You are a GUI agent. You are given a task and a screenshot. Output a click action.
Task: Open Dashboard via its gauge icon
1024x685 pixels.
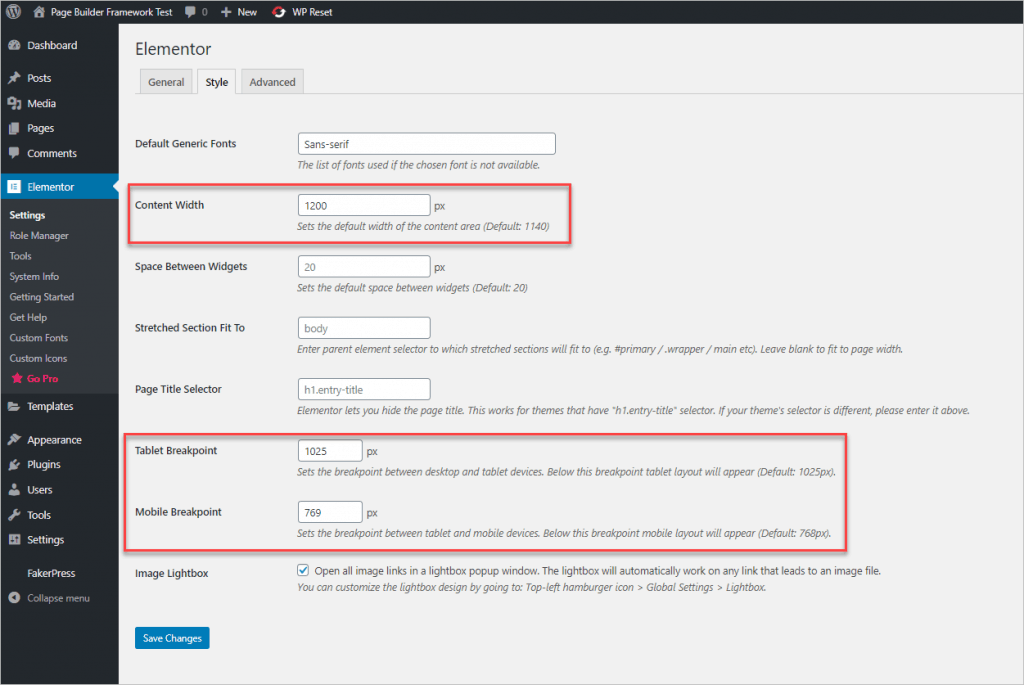tap(14, 46)
